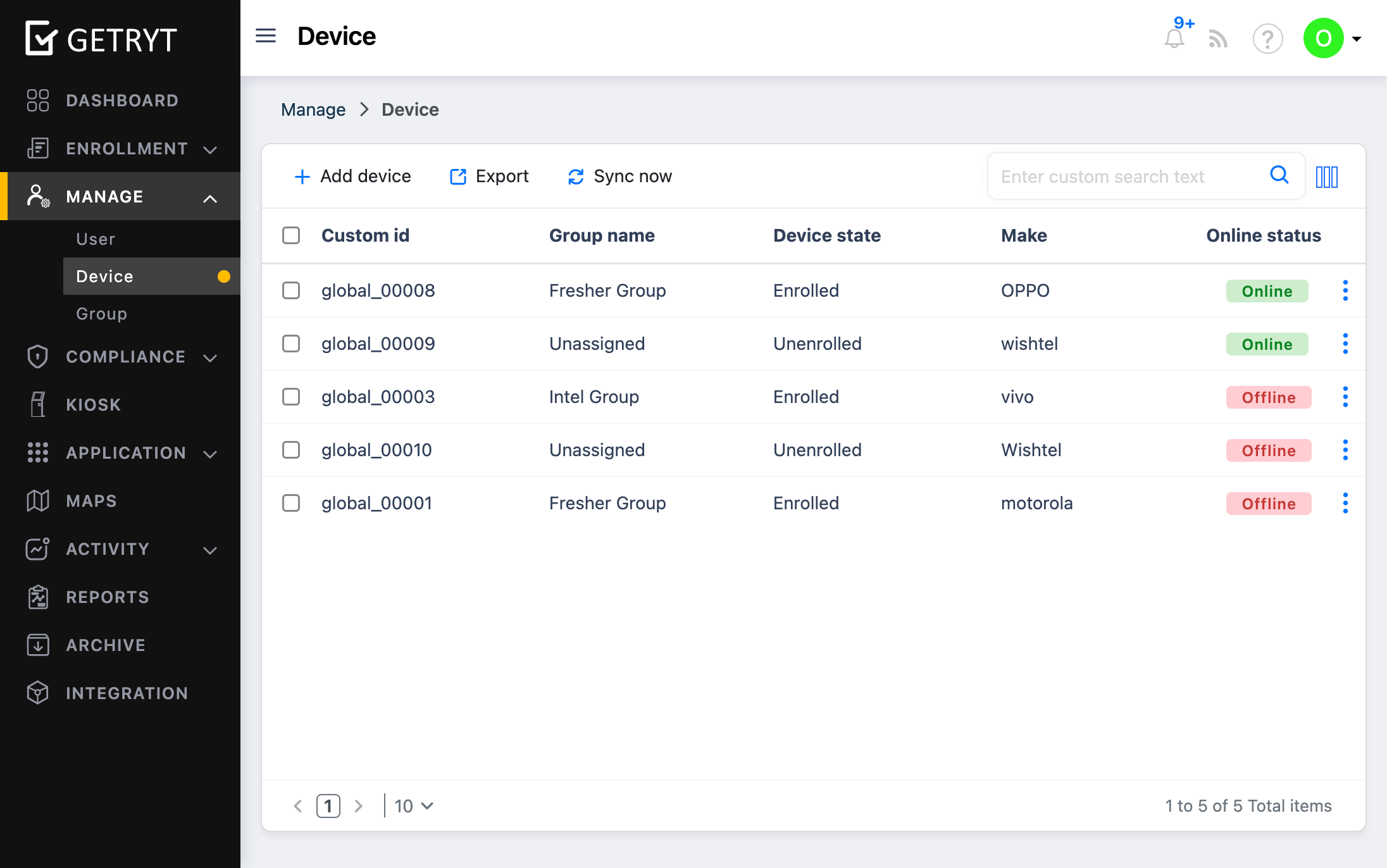
Task: Open the RSS feed icon
Action: pyautogui.click(x=1218, y=39)
